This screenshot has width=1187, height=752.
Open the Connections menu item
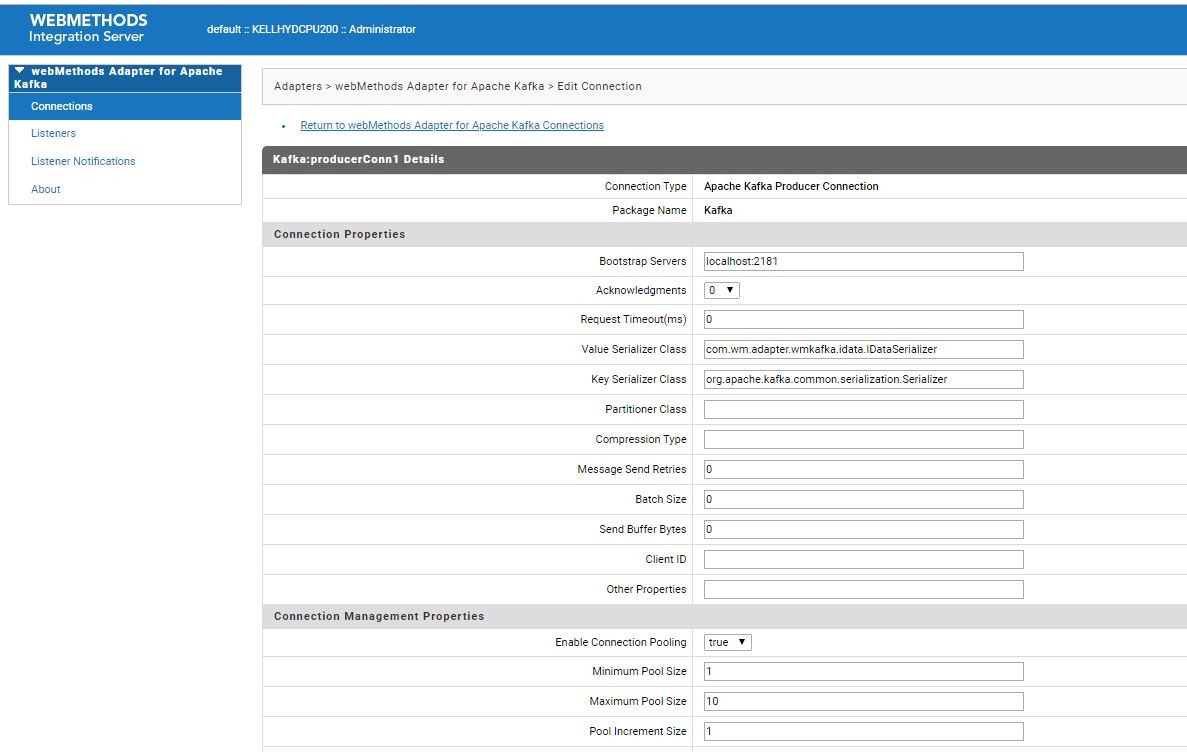[125, 106]
